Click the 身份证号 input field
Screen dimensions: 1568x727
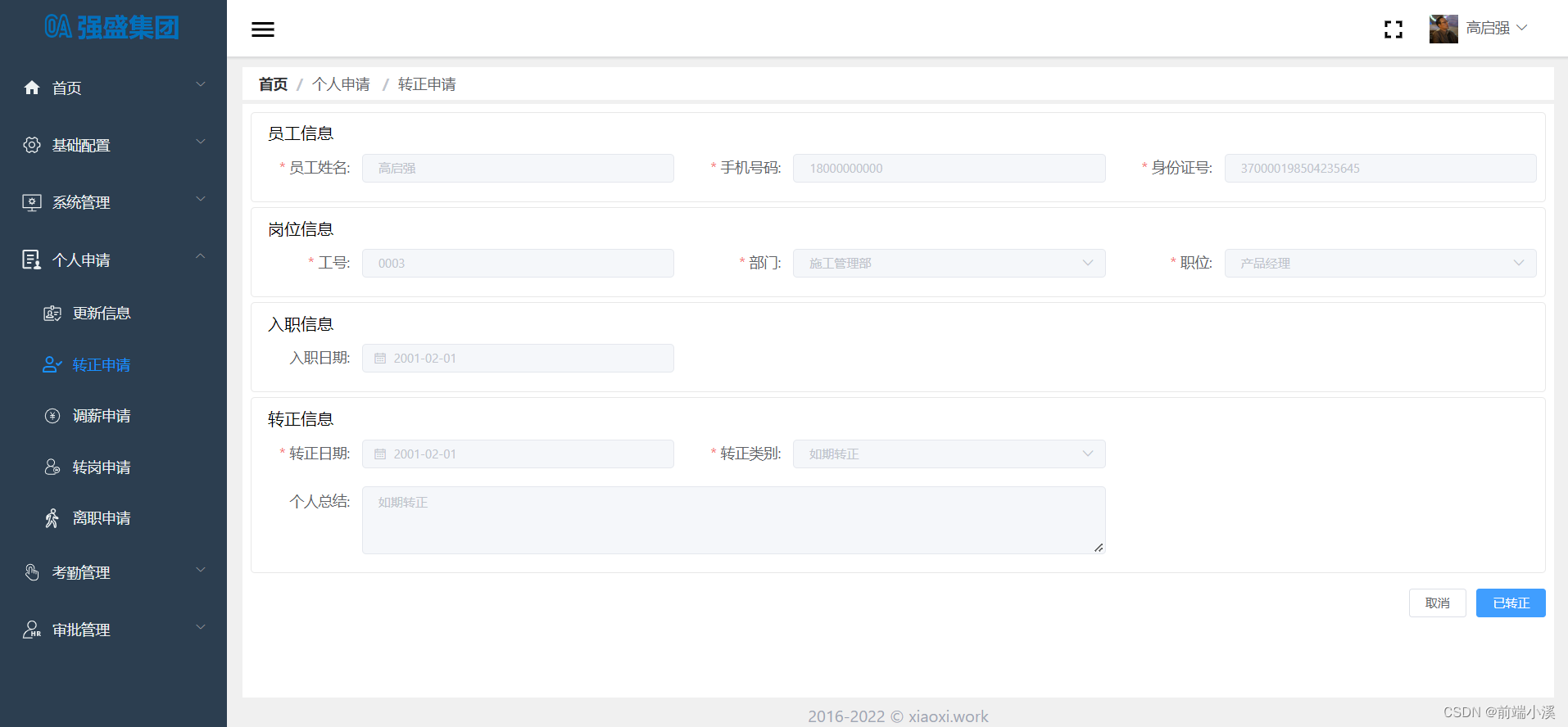(x=1380, y=169)
